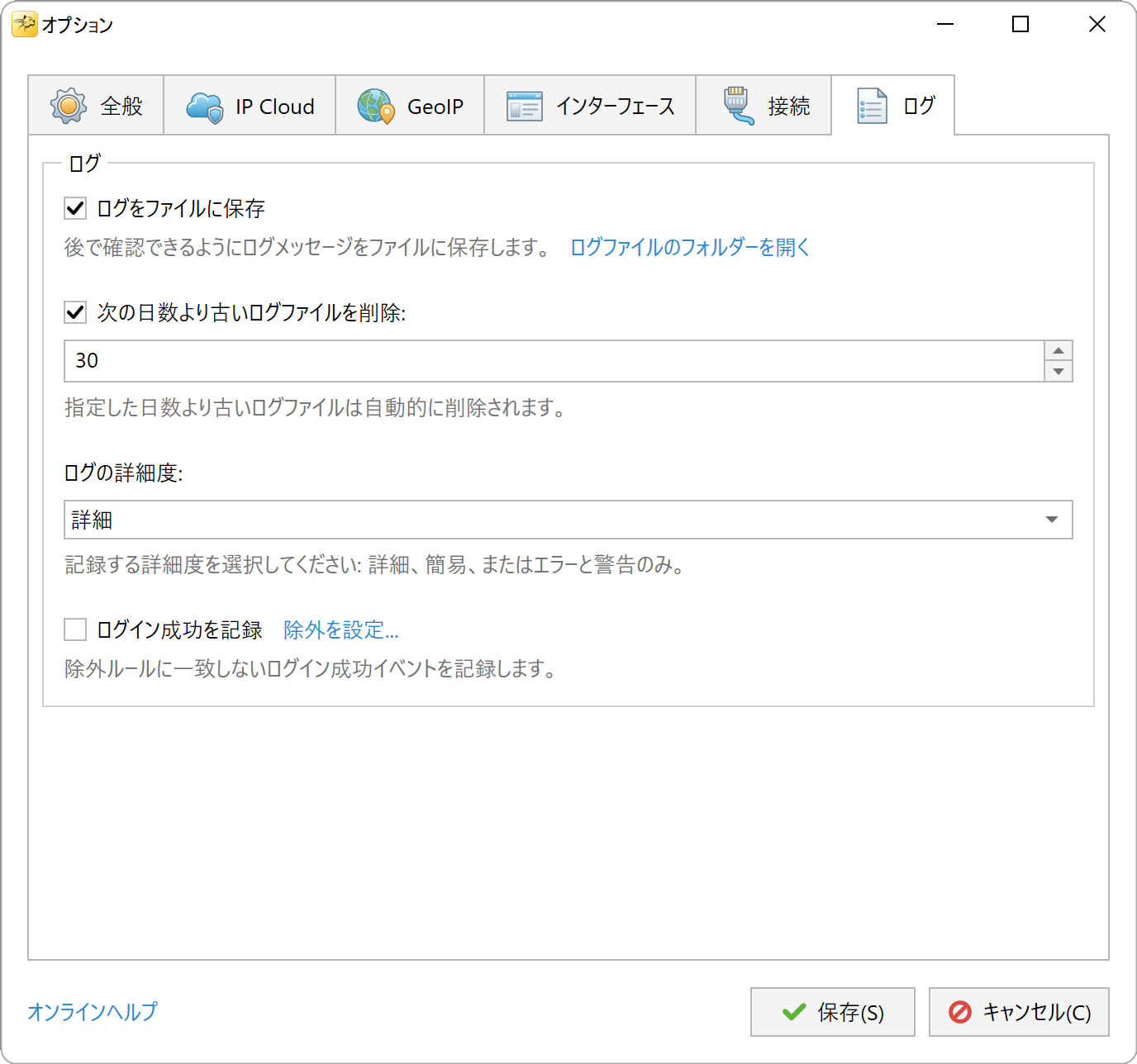Click the retention days input field showing 30
Viewport: 1137px width, 1064px height.
click(x=554, y=361)
